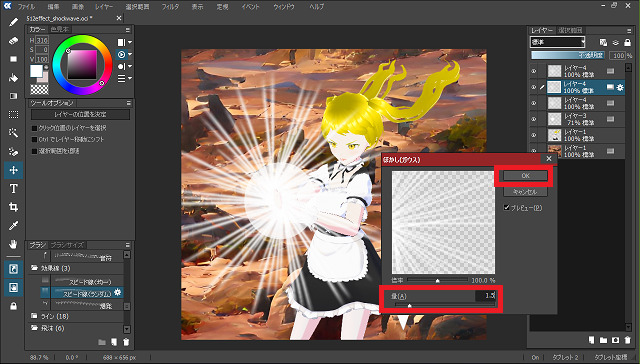Click the trash icon in the Layers panel
640x364 pixels.
(627, 340)
